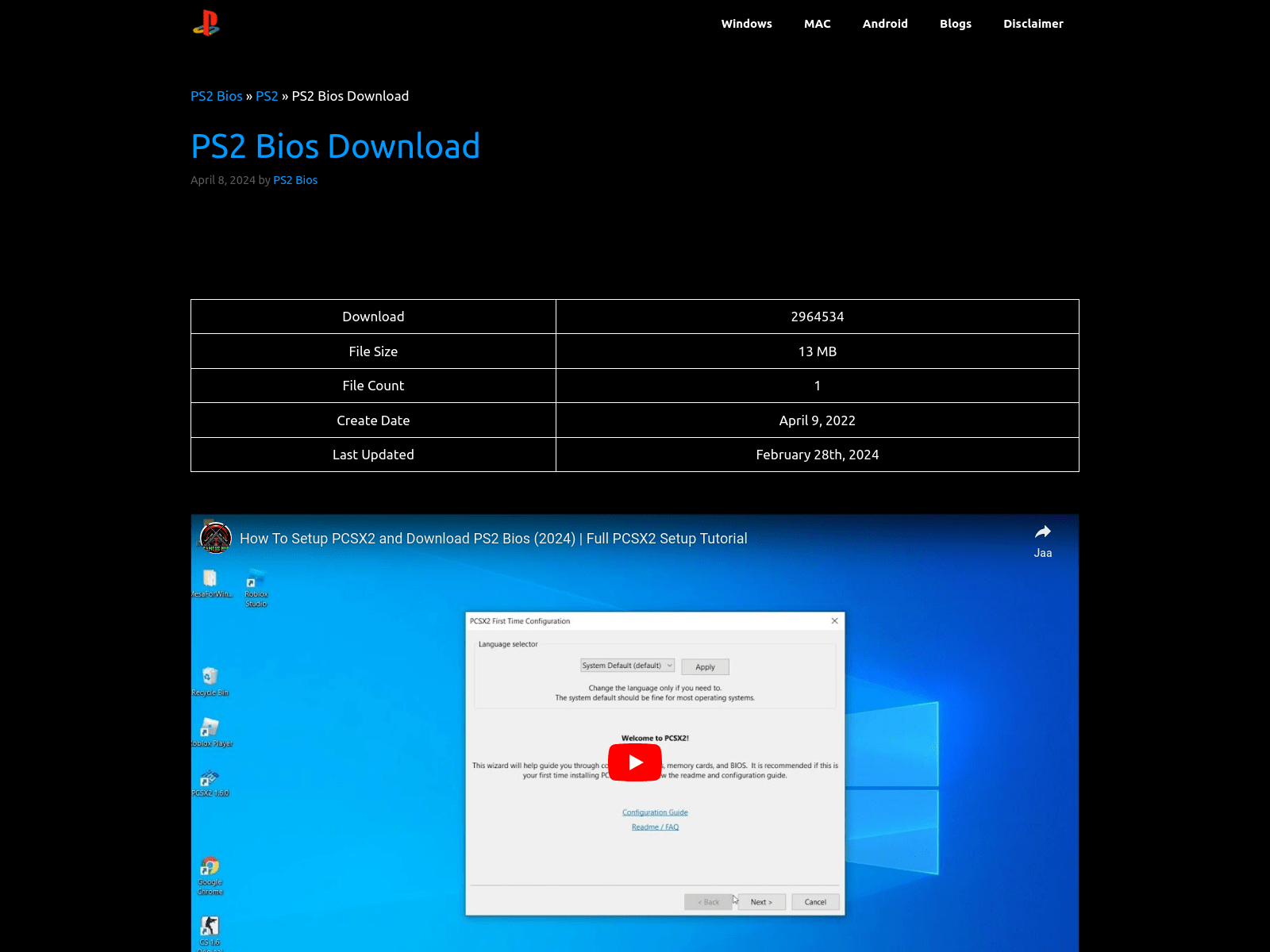Open the System Default language dropdown in video
Image resolution: width=1270 pixels, height=952 pixels.
[627, 666]
